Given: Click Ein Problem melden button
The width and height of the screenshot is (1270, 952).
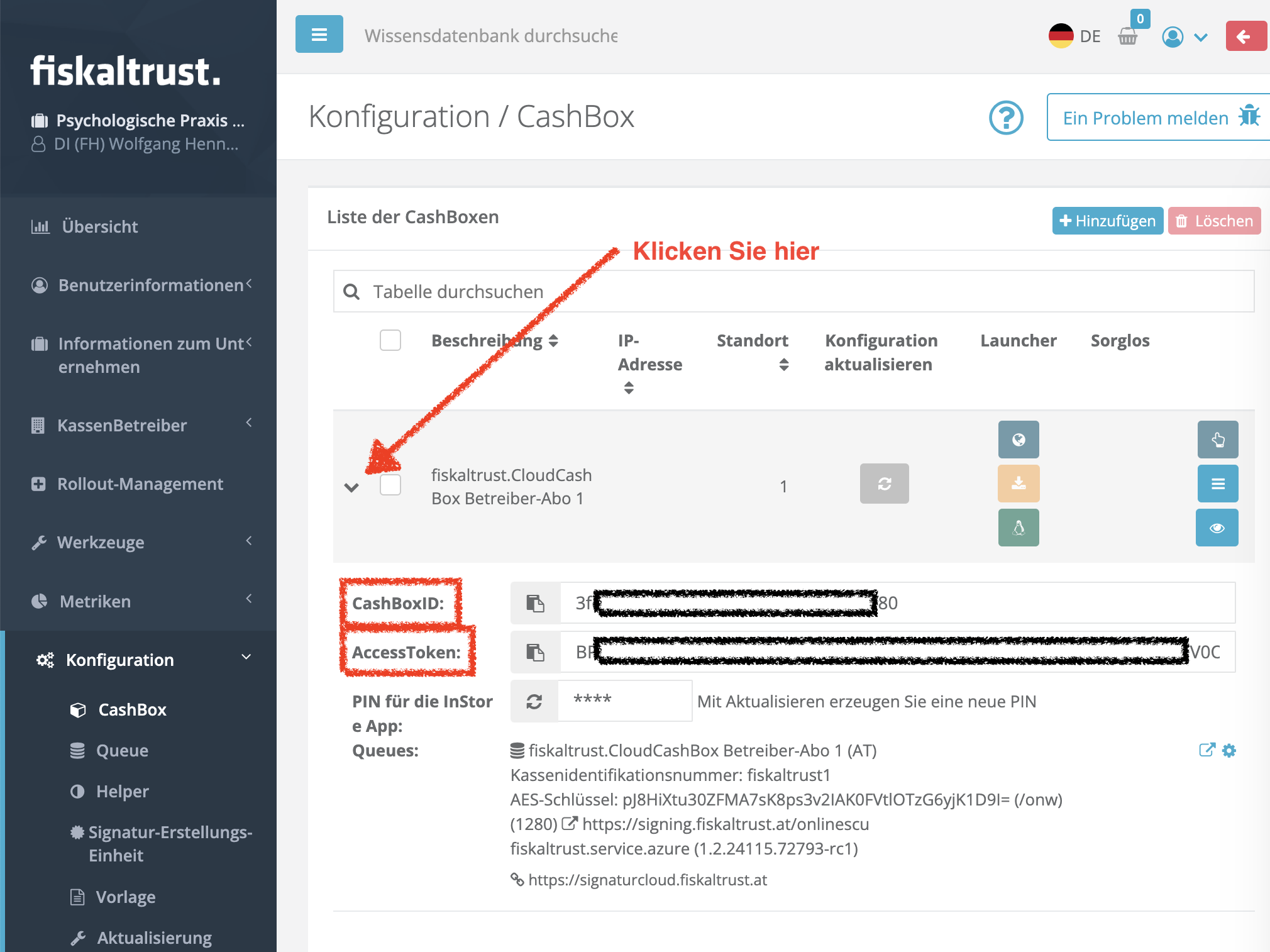Looking at the screenshot, I should click(x=1159, y=118).
